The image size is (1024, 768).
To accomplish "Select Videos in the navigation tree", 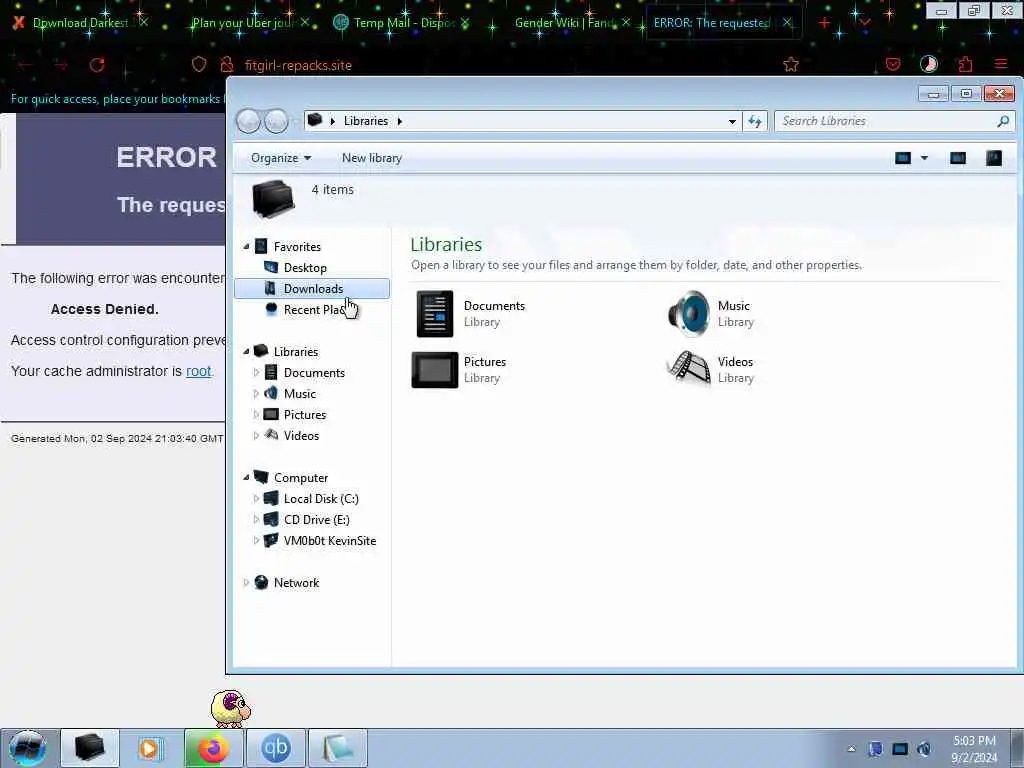I will pos(300,436).
